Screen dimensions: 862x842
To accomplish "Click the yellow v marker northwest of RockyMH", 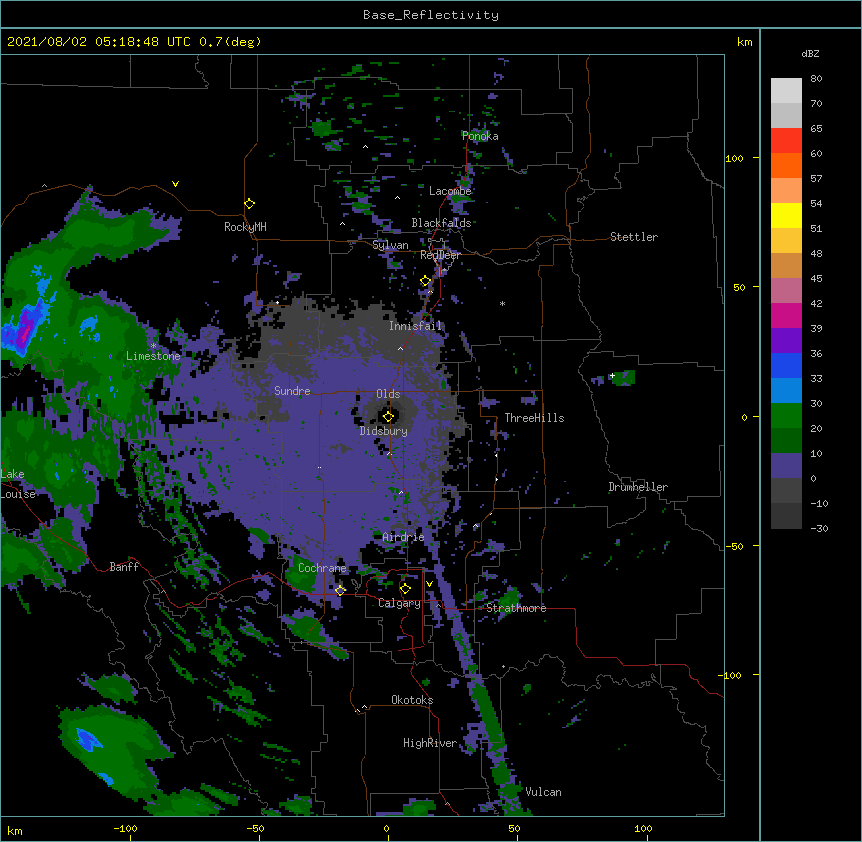I will point(175,184).
